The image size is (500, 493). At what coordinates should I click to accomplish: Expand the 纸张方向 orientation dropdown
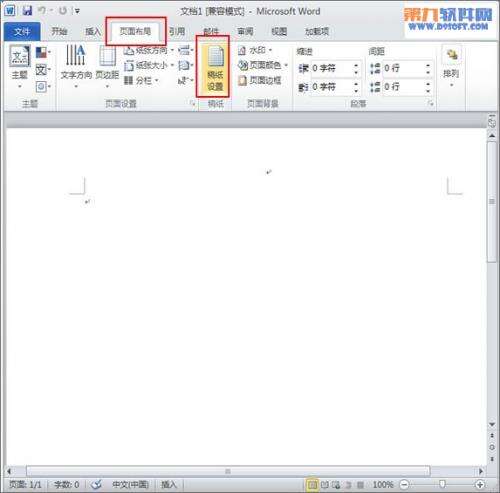[149, 50]
